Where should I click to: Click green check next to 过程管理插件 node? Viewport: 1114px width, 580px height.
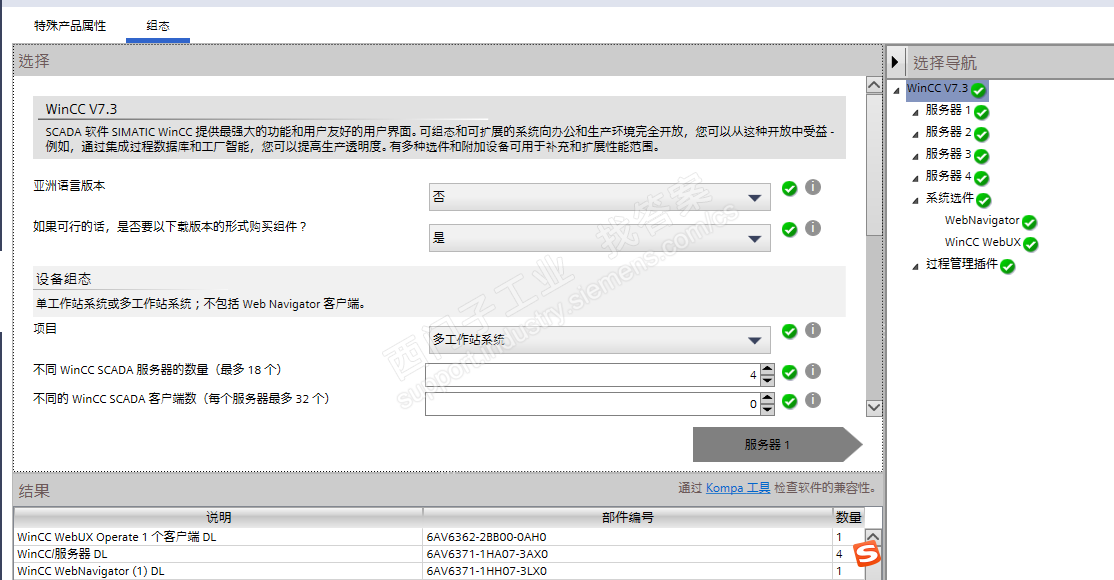(1007, 267)
